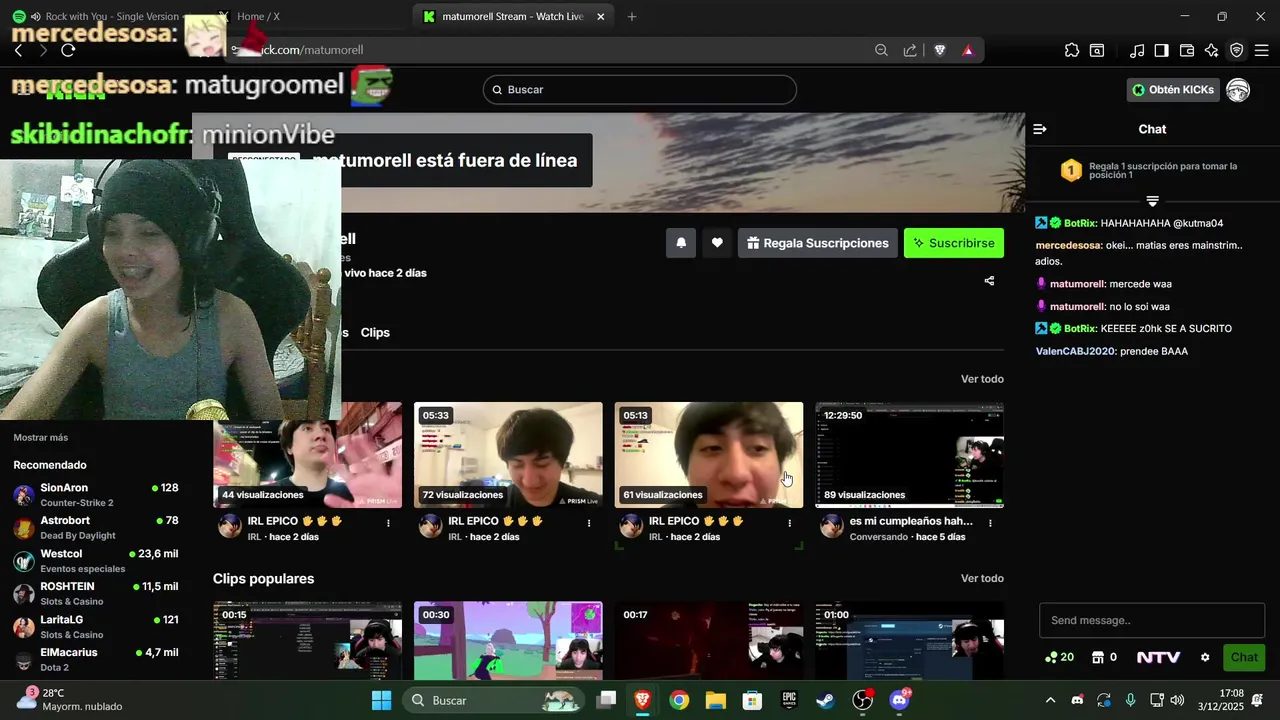Focus the Kick Buscar search field
Viewport: 1280px width, 720px height.
click(x=640, y=90)
